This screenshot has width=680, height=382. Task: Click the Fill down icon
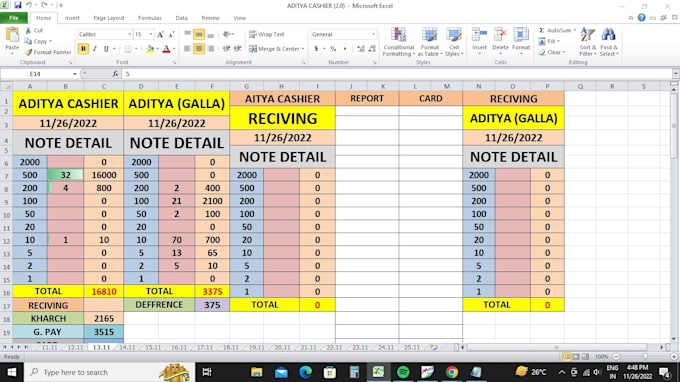(542, 41)
